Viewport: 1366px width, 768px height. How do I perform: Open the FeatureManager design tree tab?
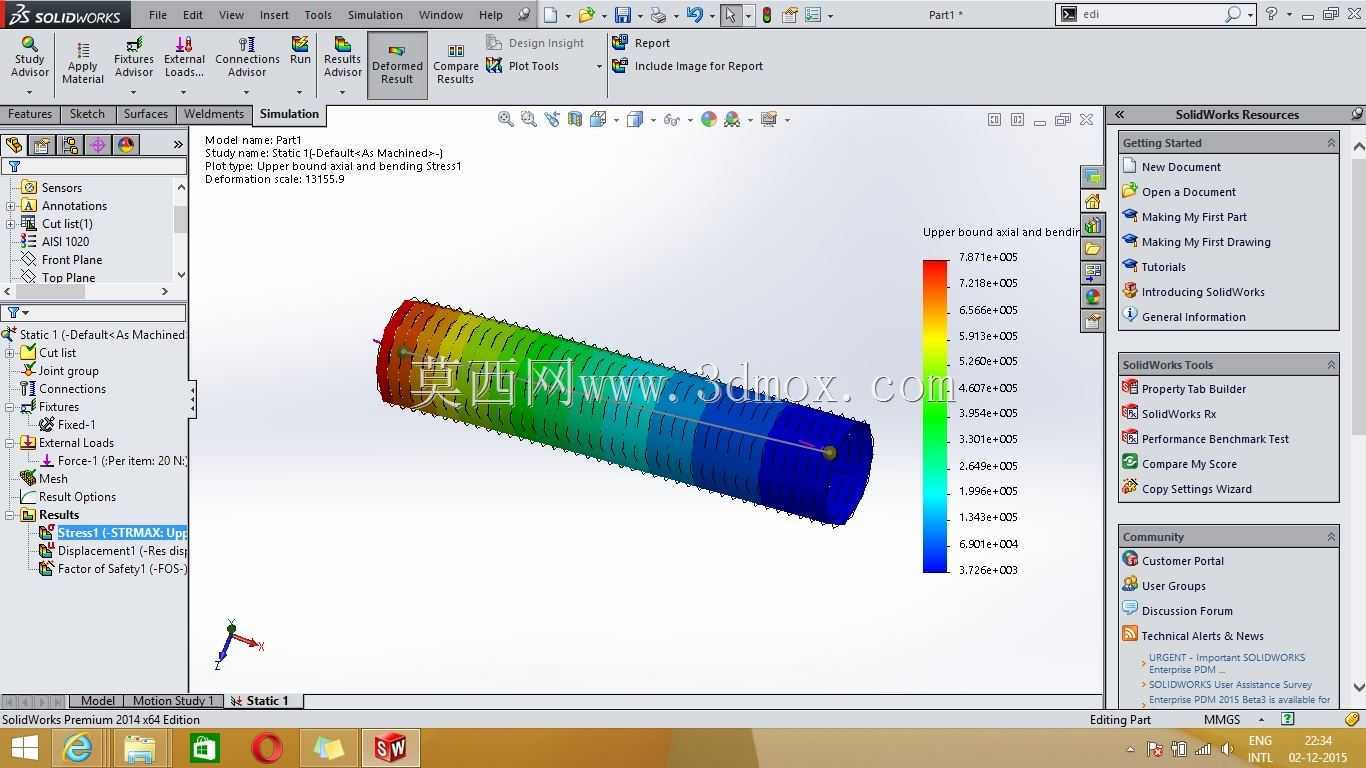coord(14,145)
